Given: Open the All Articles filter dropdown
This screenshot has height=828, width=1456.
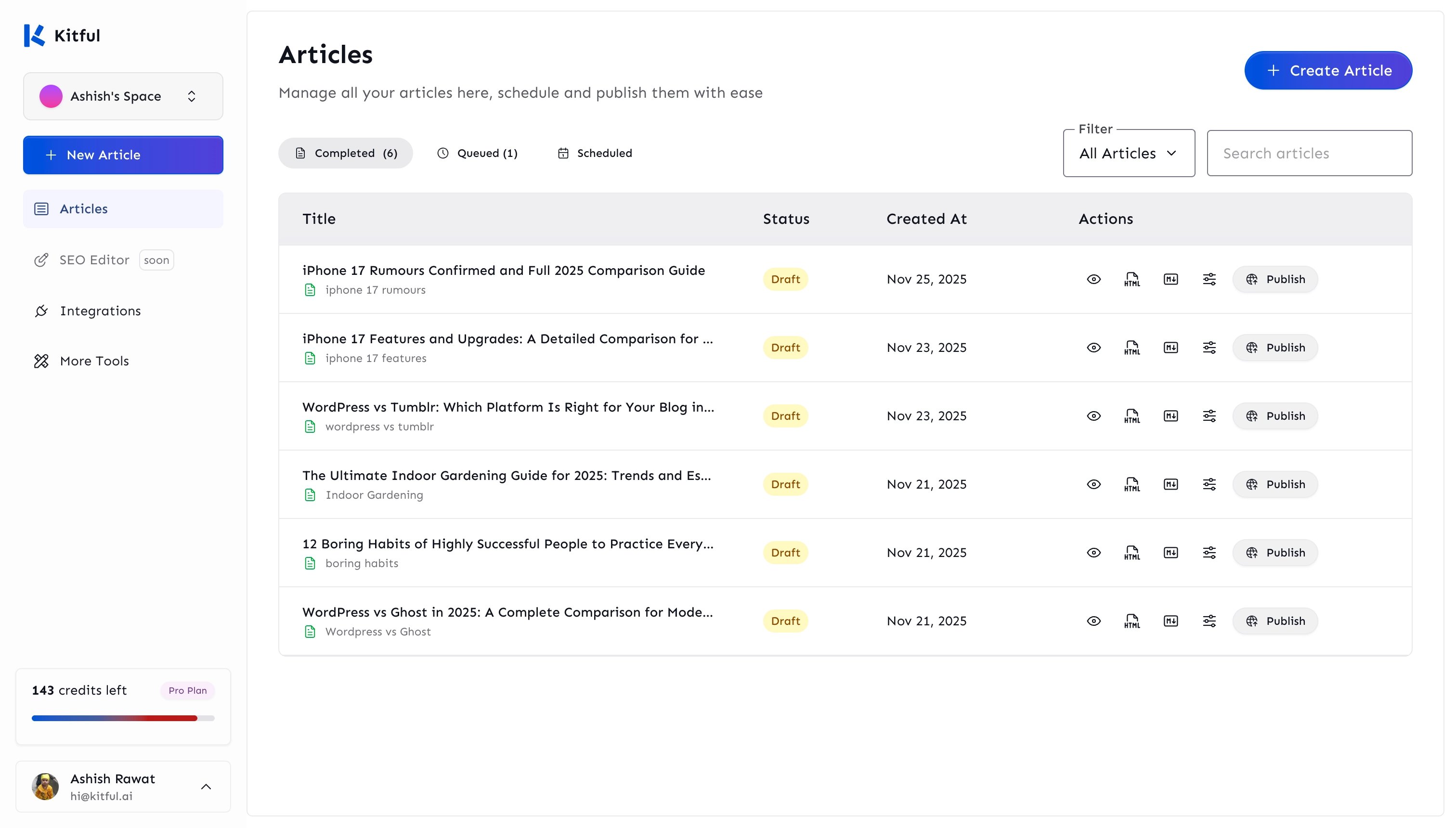Looking at the screenshot, I should click(x=1129, y=154).
